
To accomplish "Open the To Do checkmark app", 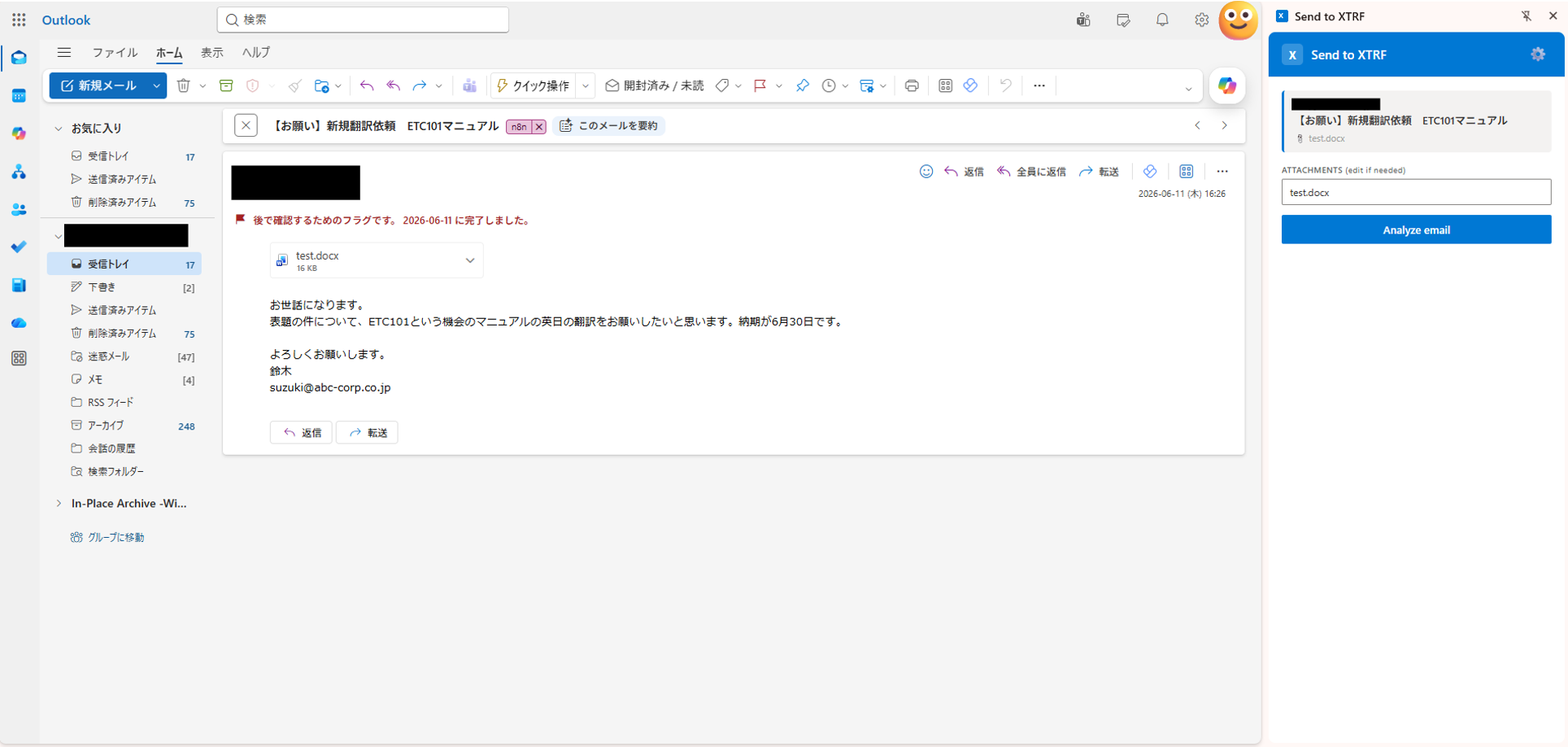I will [x=19, y=247].
